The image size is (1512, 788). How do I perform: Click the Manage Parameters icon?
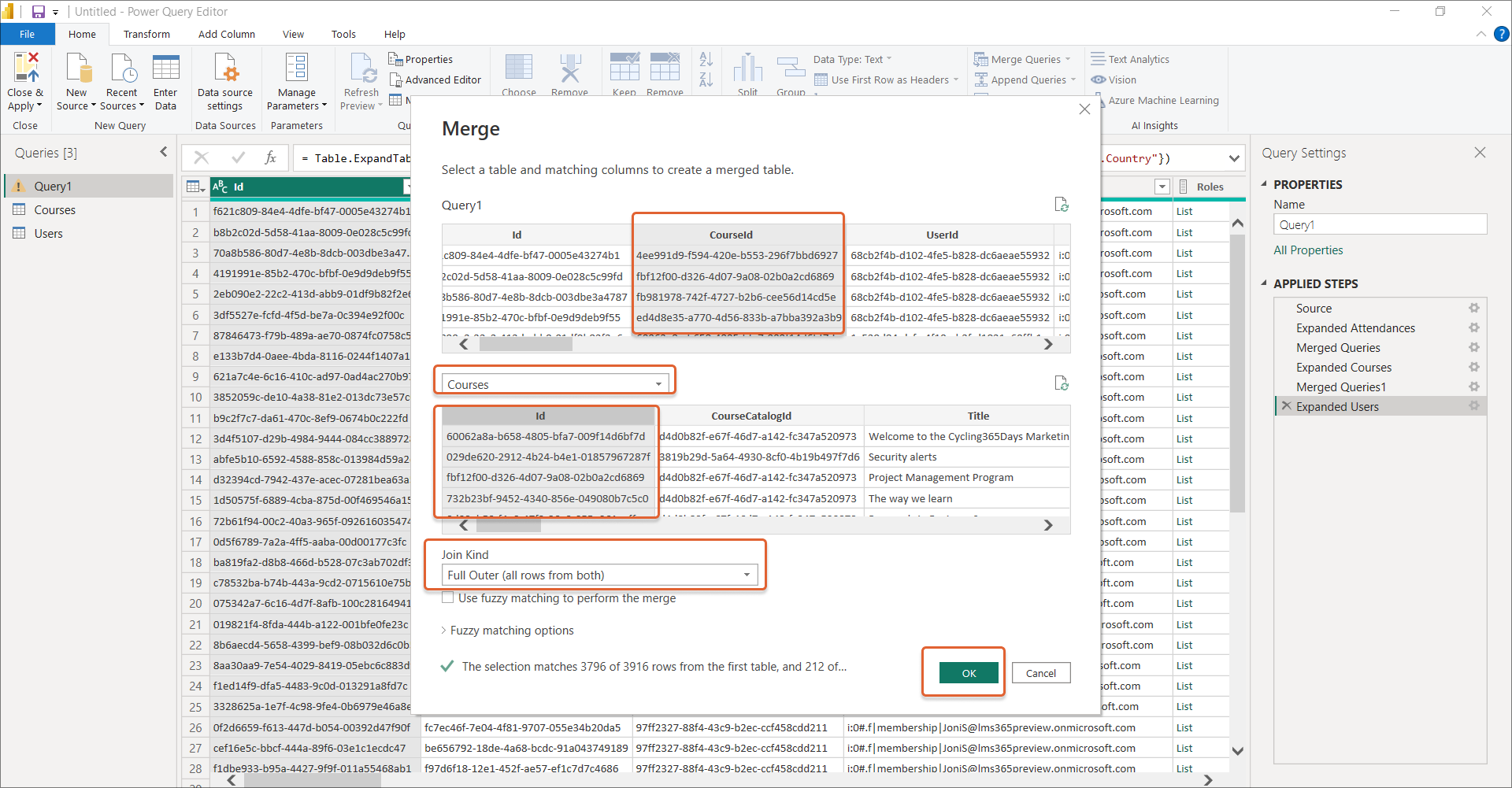[296, 68]
